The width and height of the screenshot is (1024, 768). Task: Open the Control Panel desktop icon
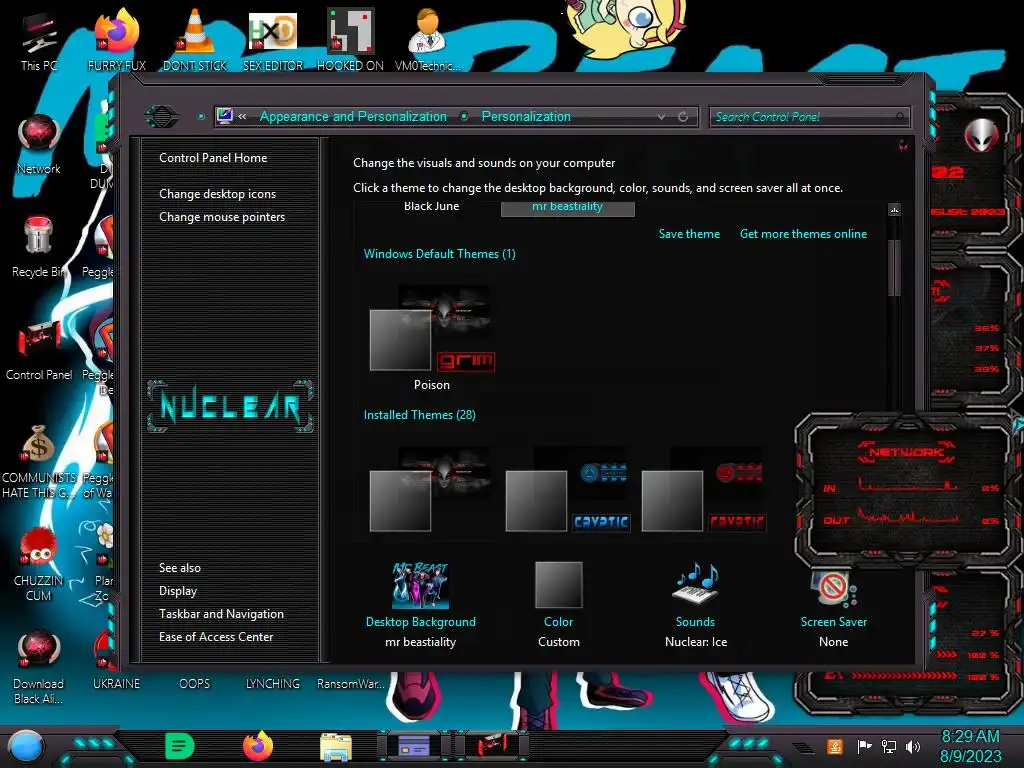[x=39, y=351]
